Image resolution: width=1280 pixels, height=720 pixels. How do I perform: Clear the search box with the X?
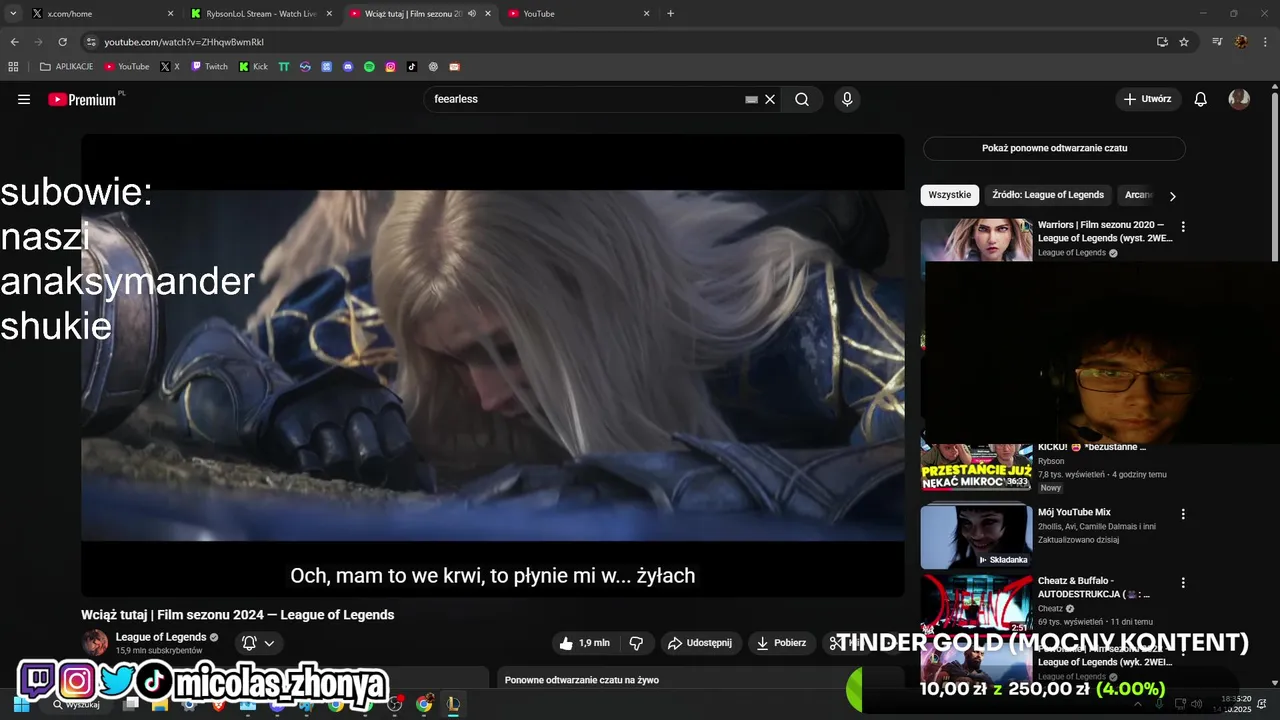(x=770, y=99)
